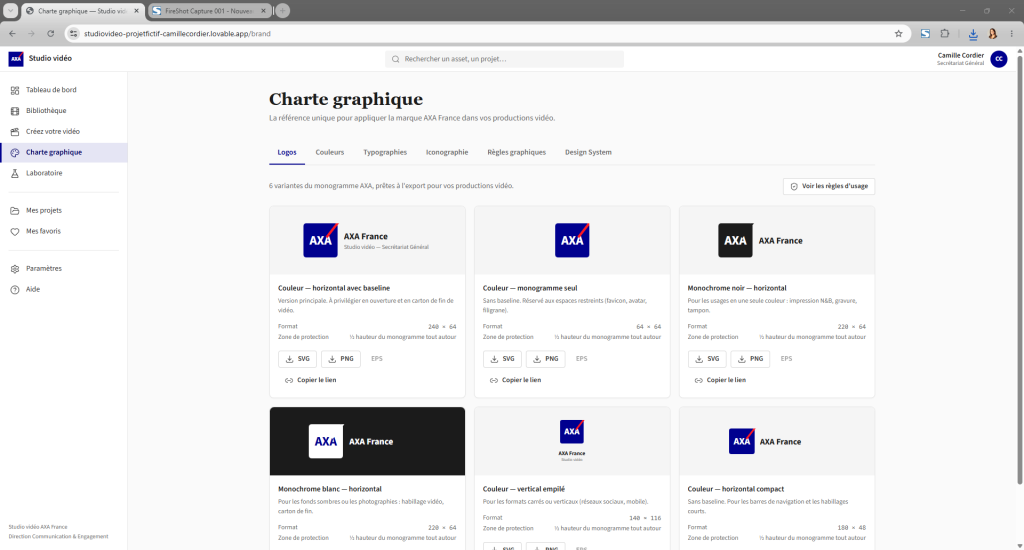Download SVG of horizontal avec baseline logo
Image resolution: width=1024 pixels, height=550 pixels.
point(297,359)
